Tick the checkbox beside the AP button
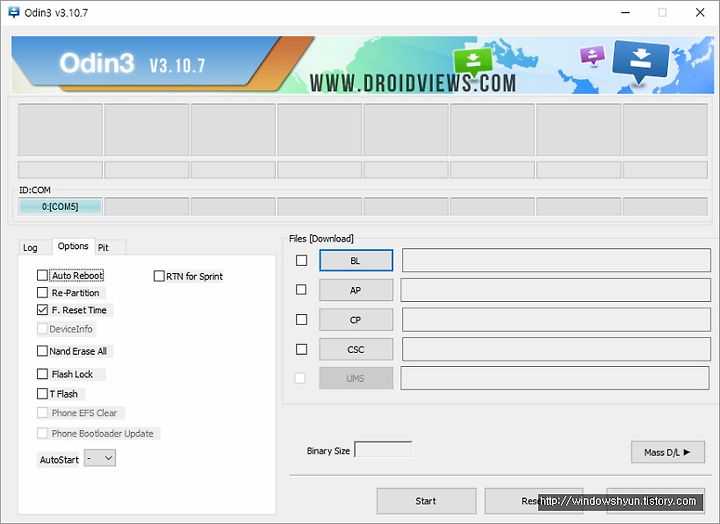 301,290
